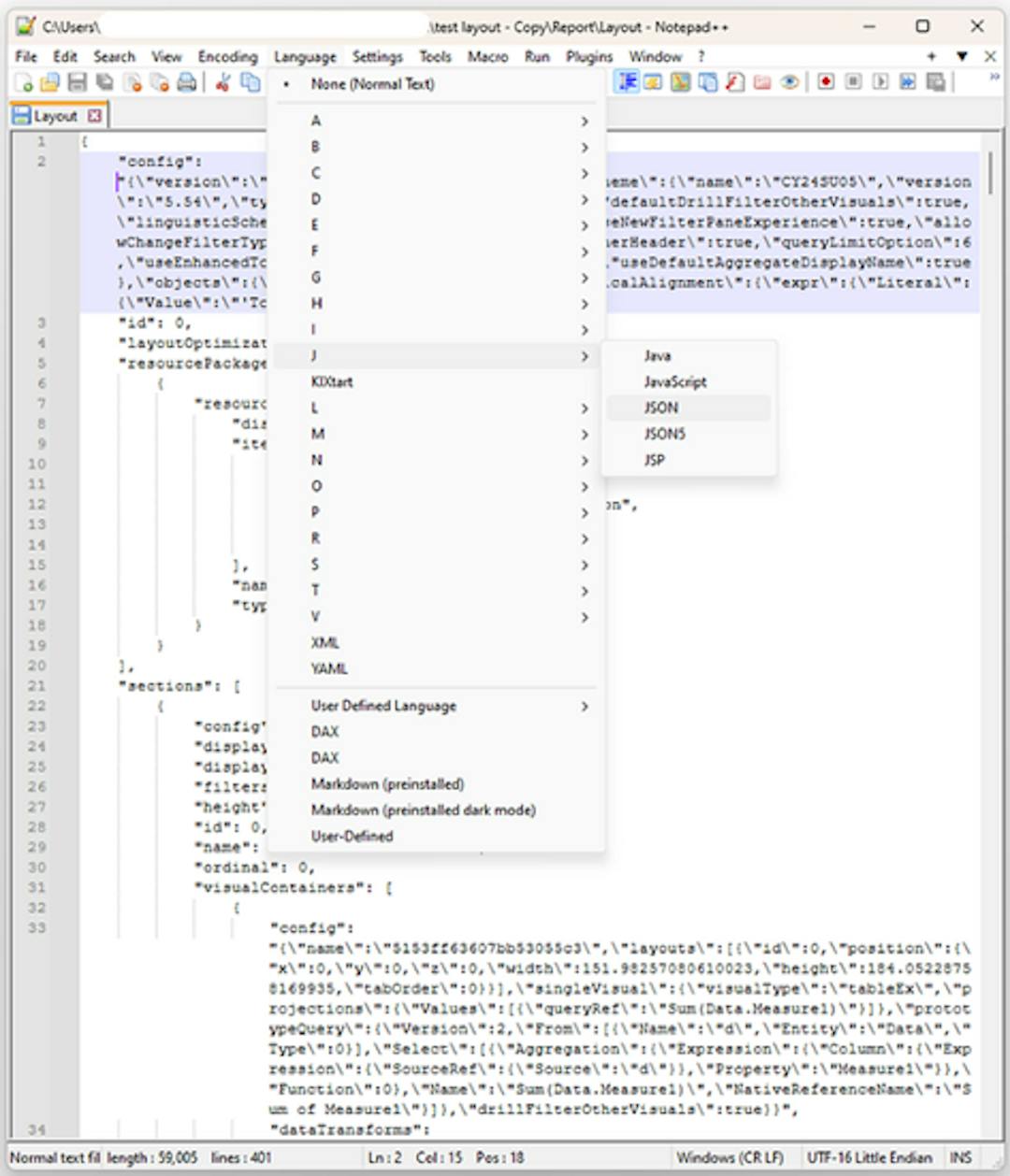Viewport: 1010px width, 1176px height.
Task: Open the Plugins menu
Action: [589, 57]
